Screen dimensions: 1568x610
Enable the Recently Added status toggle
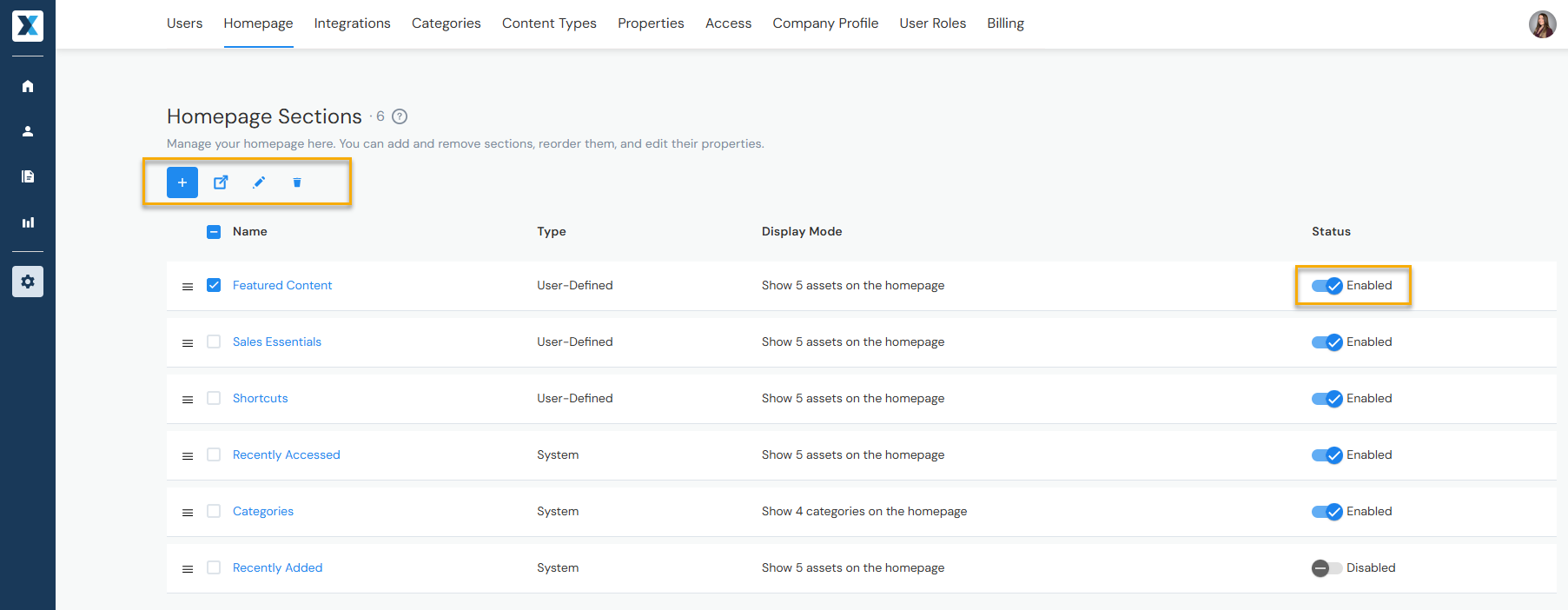click(1327, 568)
